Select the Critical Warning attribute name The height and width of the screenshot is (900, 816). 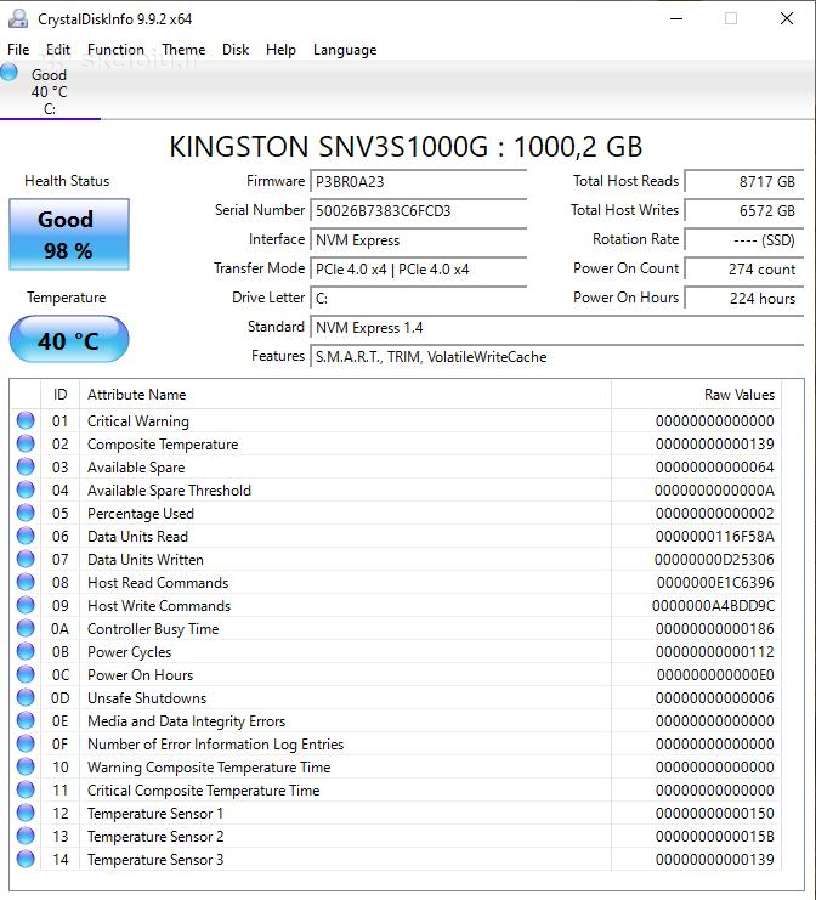click(138, 421)
